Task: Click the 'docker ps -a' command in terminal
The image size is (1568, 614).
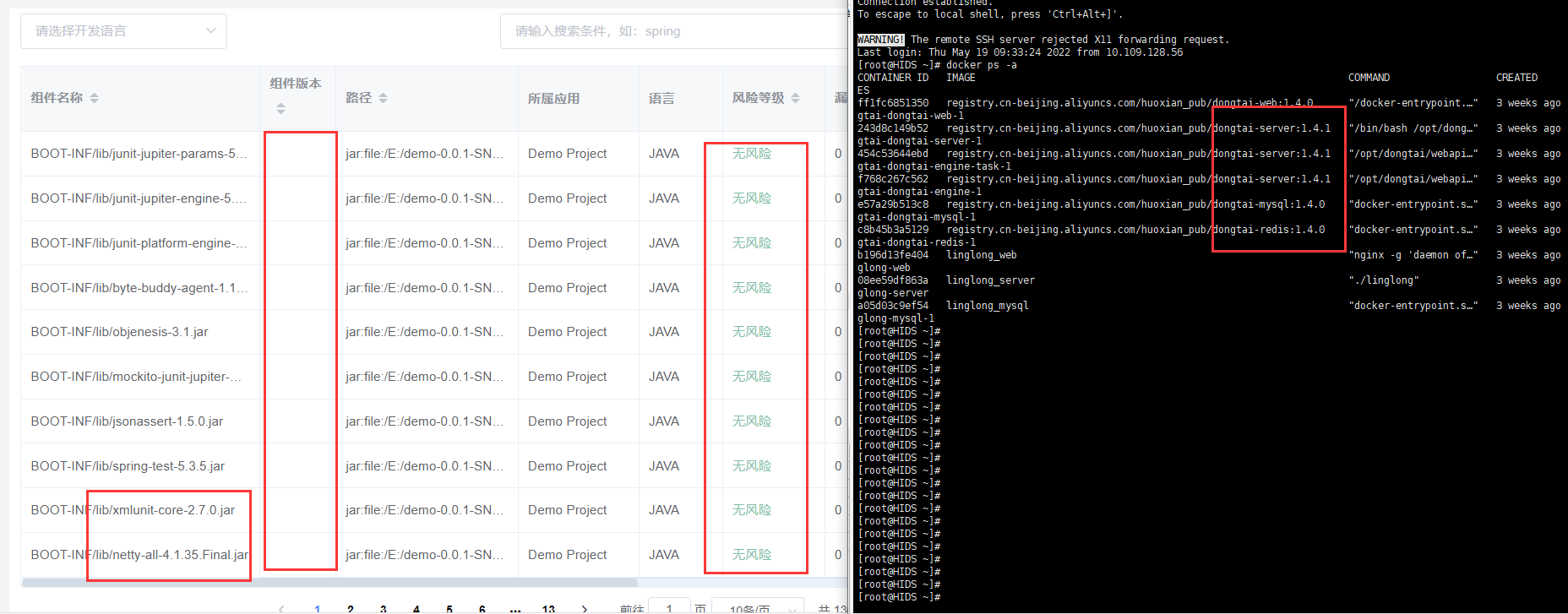Action: (x=982, y=65)
